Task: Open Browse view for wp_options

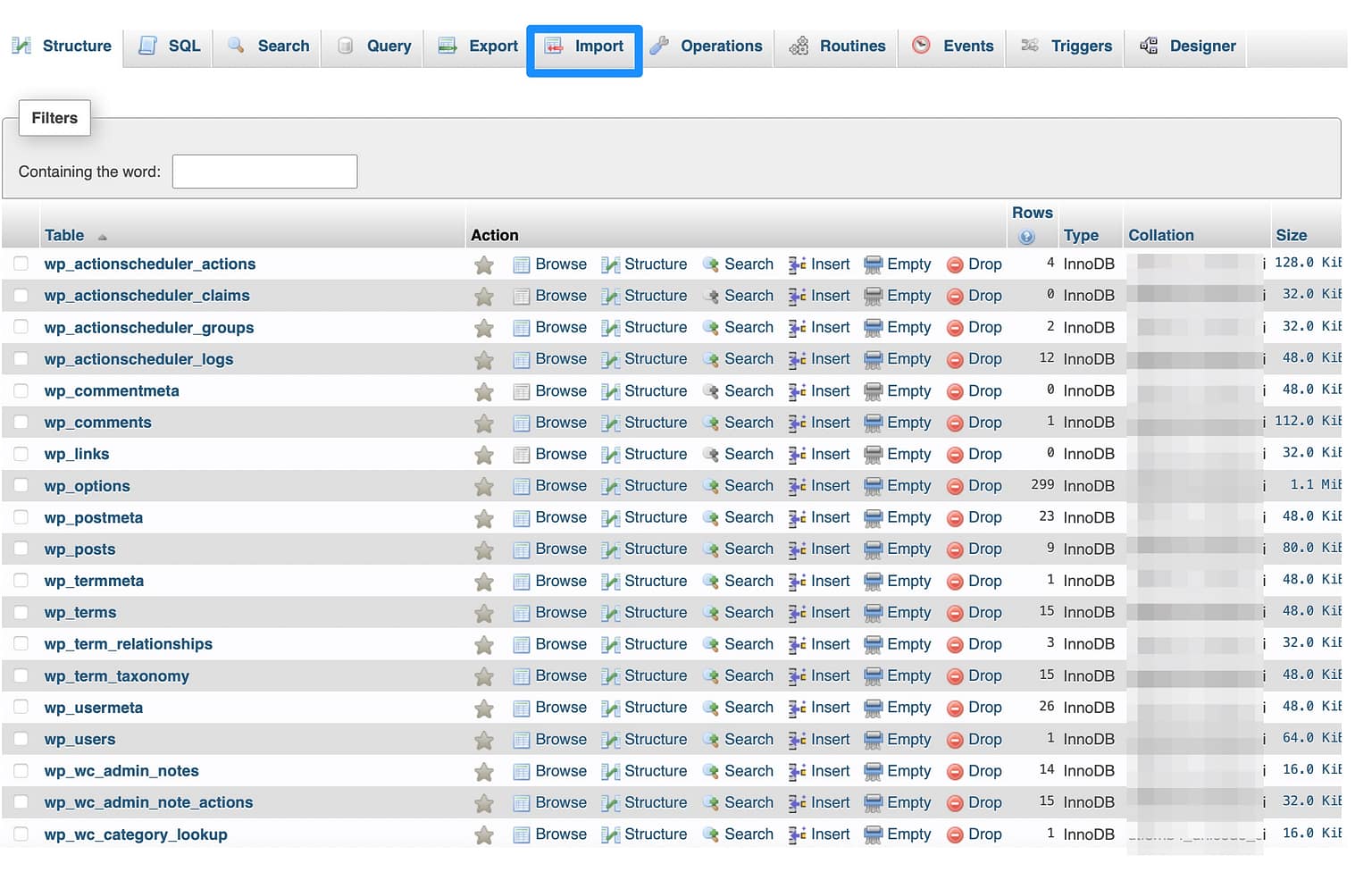Action: 561,485
